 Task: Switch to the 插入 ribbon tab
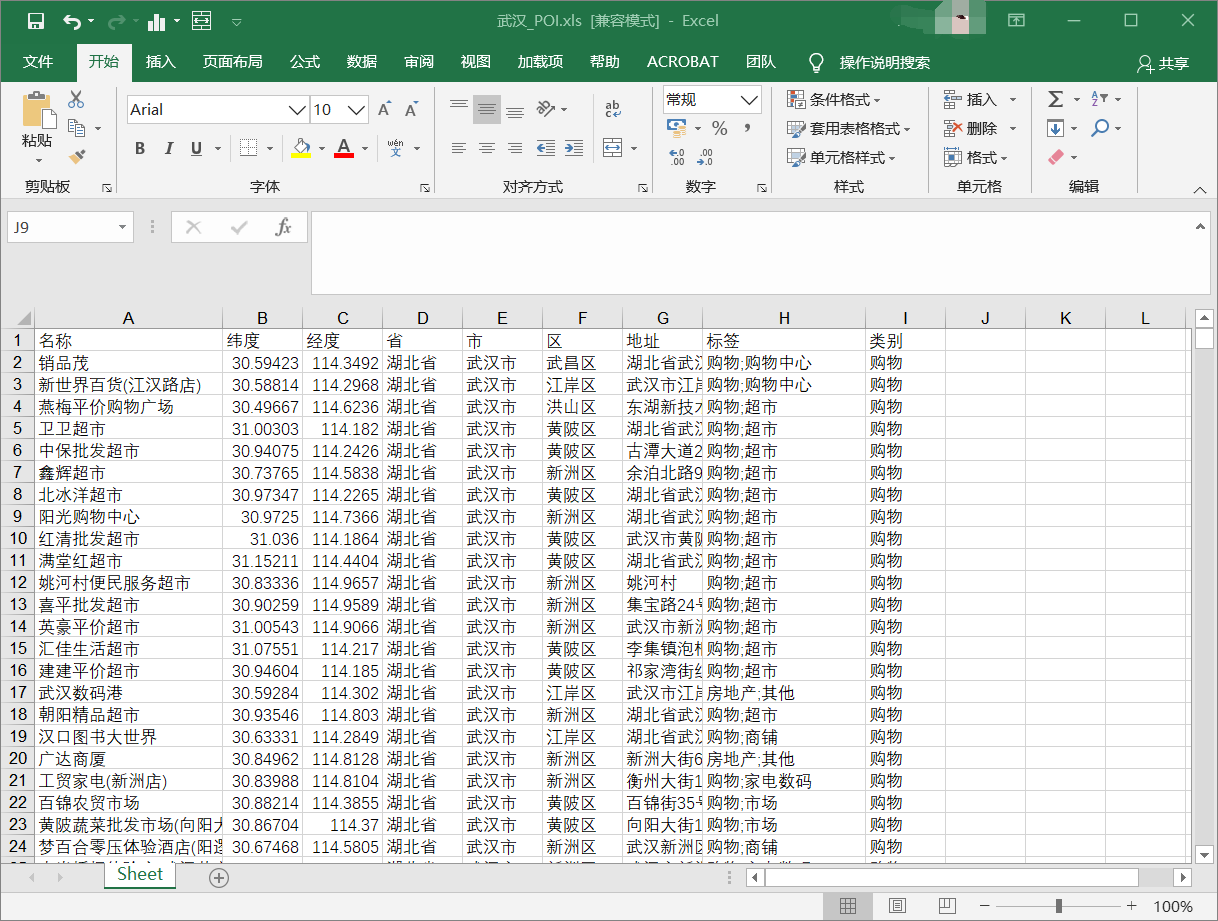click(x=162, y=61)
